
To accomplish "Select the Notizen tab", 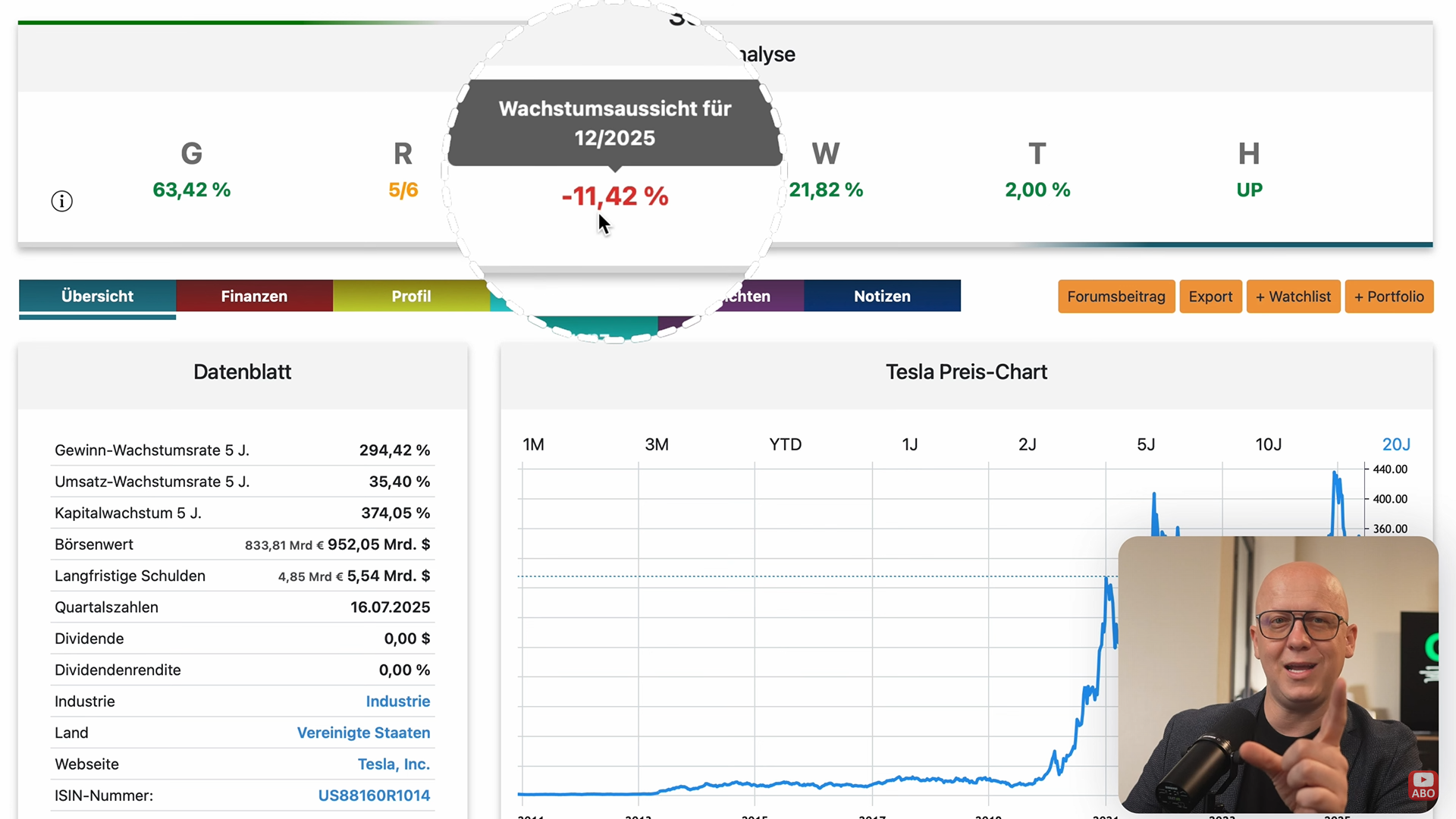I will click(x=882, y=296).
